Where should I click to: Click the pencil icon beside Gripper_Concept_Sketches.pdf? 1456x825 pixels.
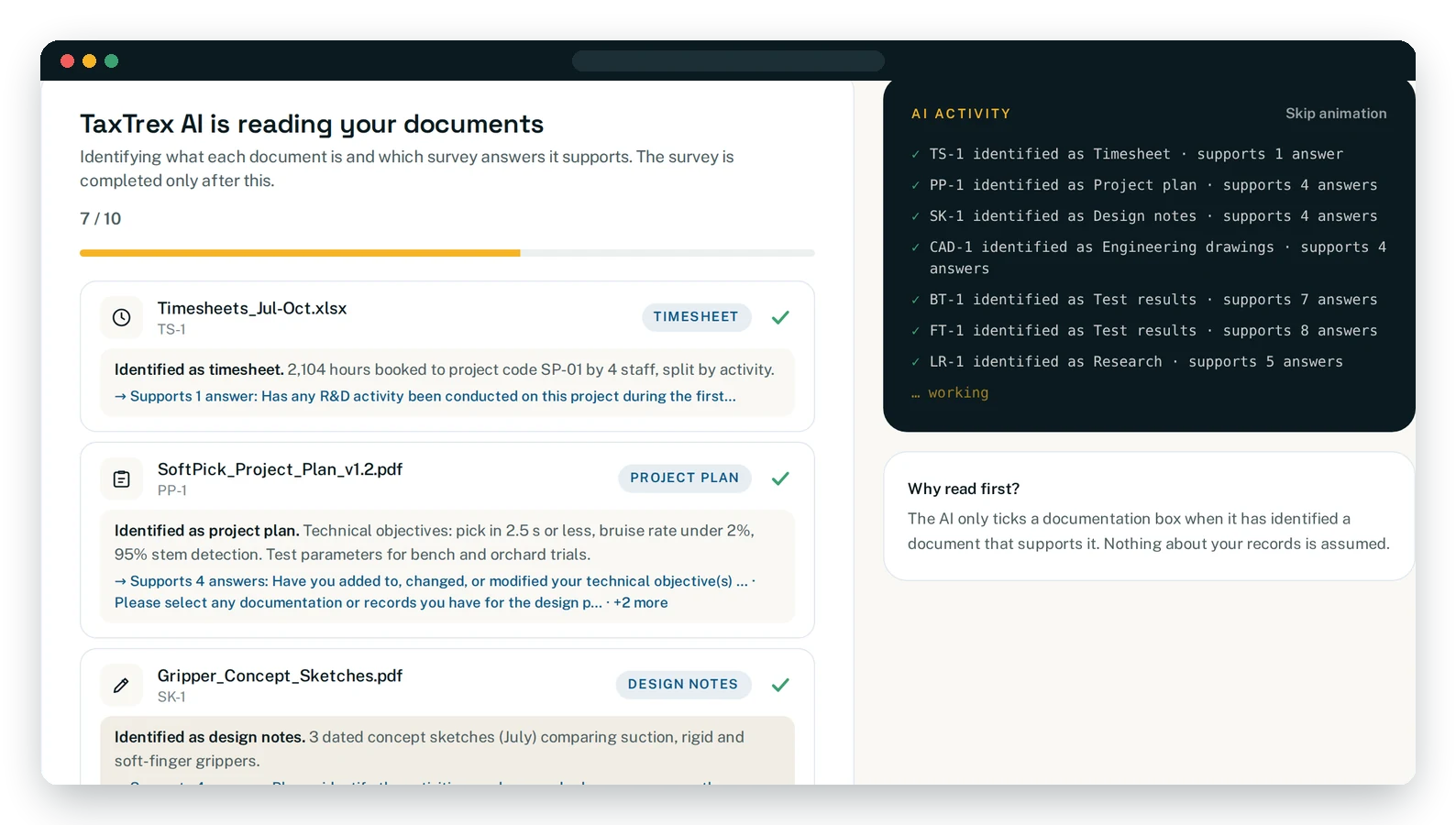[121, 685]
